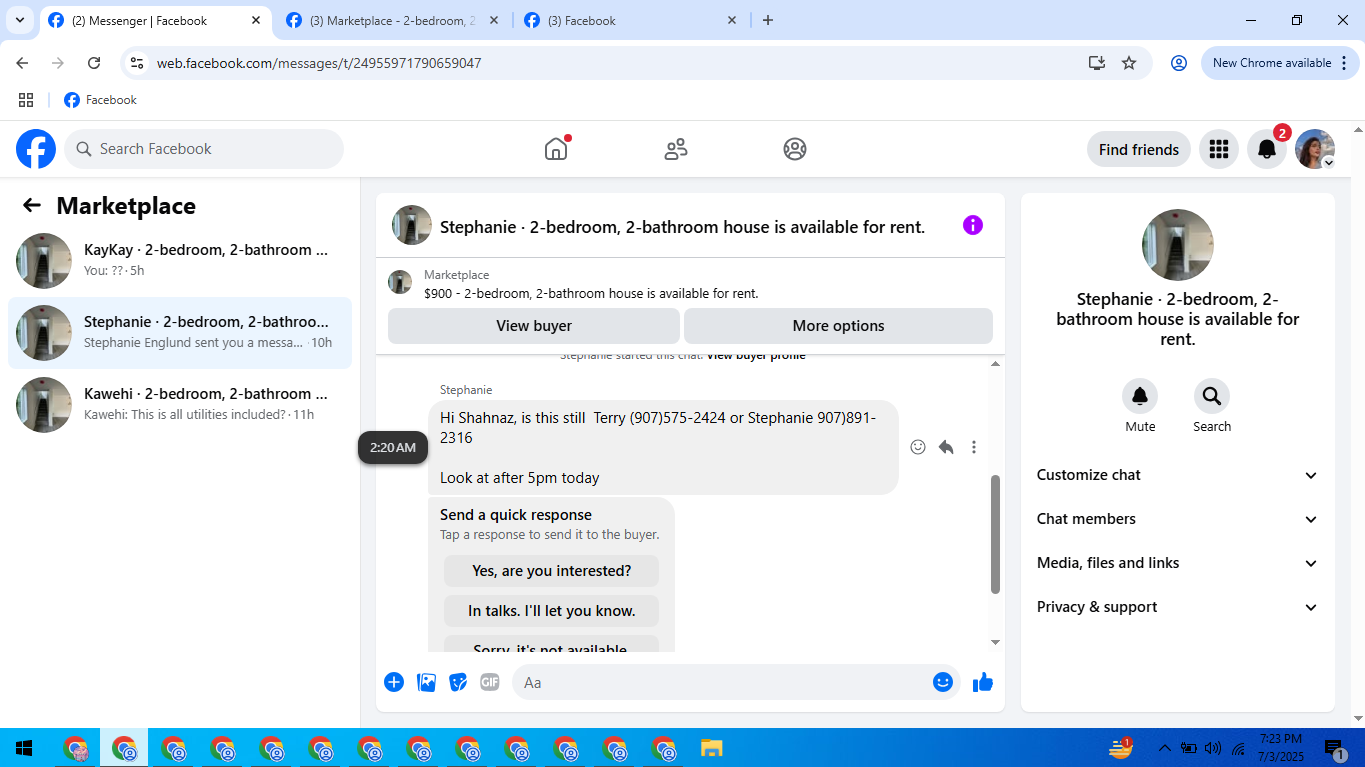
Task: Choose a GIF in composer
Action: (x=489, y=682)
